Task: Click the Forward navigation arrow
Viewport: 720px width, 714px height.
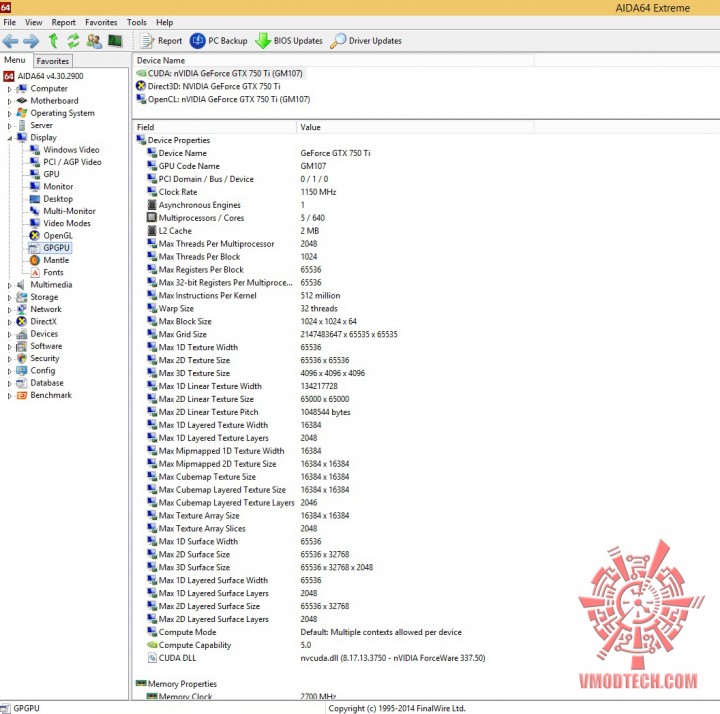Action: pos(31,41)
